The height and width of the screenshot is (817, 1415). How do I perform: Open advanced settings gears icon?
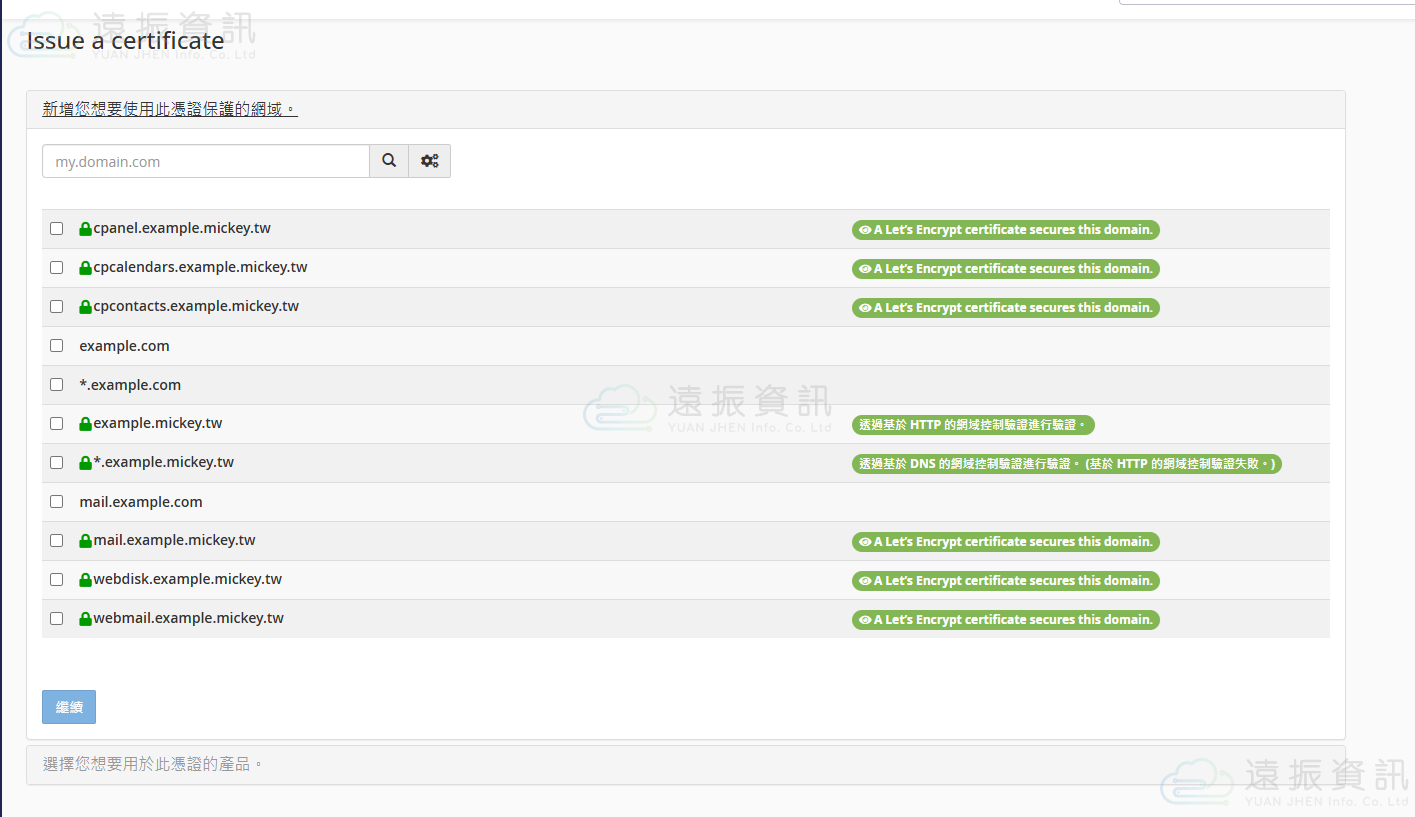click(x=430, y=161)
